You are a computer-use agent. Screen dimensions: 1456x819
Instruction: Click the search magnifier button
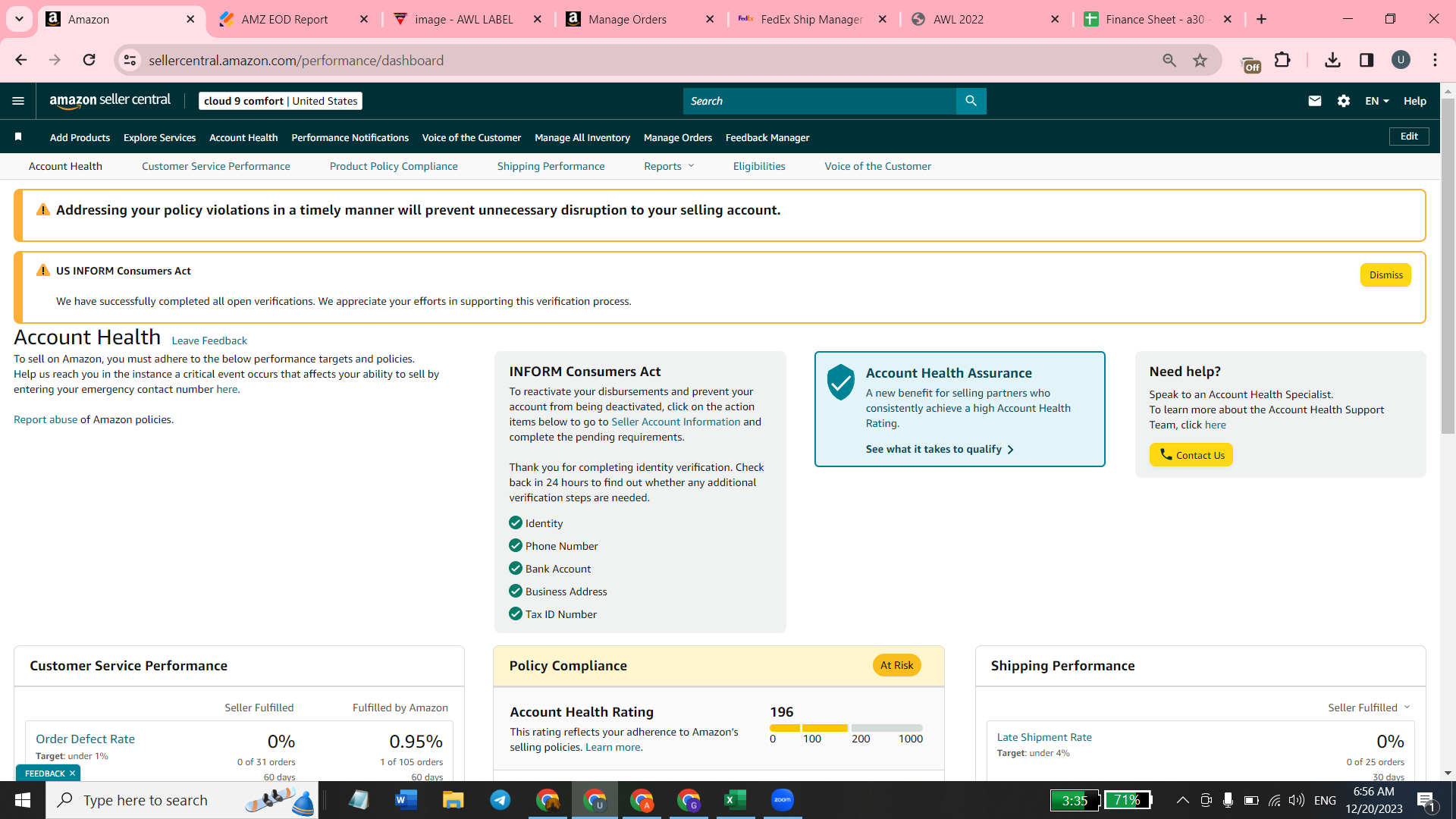[971, 101]
